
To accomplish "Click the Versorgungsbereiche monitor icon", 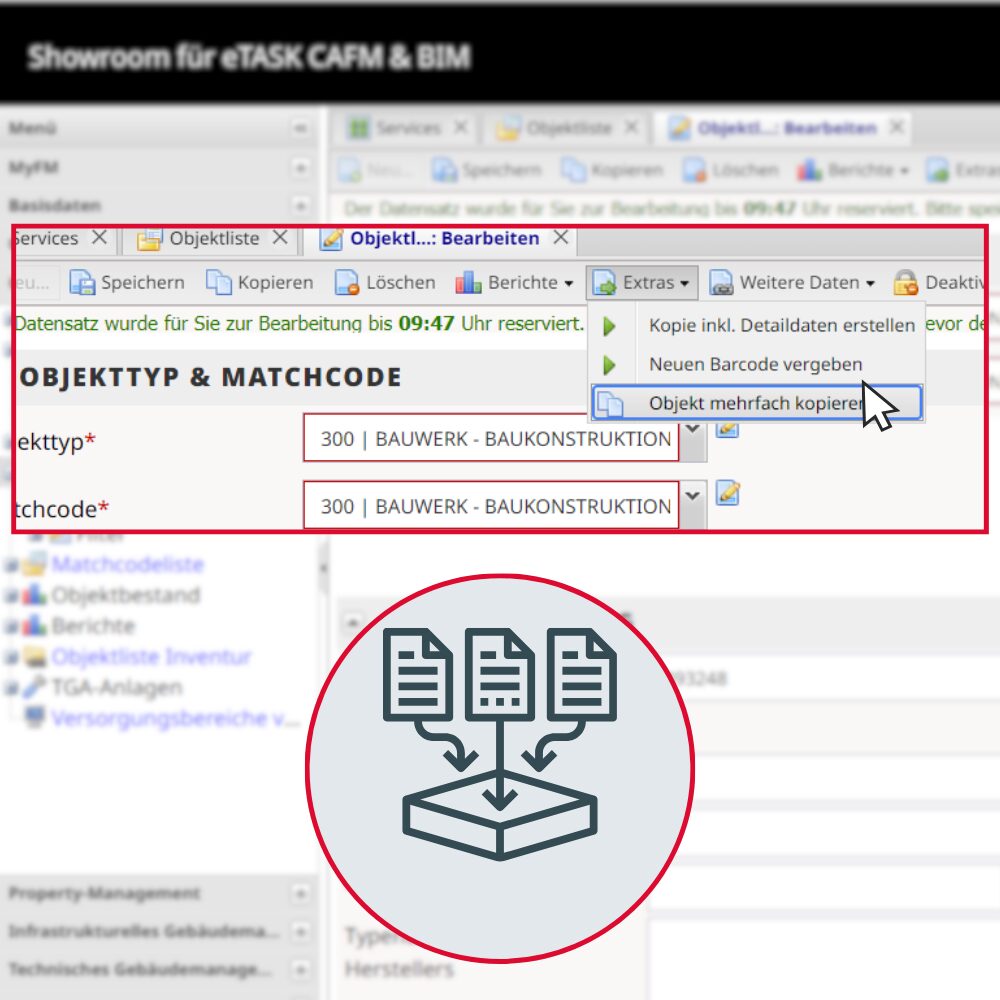I will [x=34, y=717].
